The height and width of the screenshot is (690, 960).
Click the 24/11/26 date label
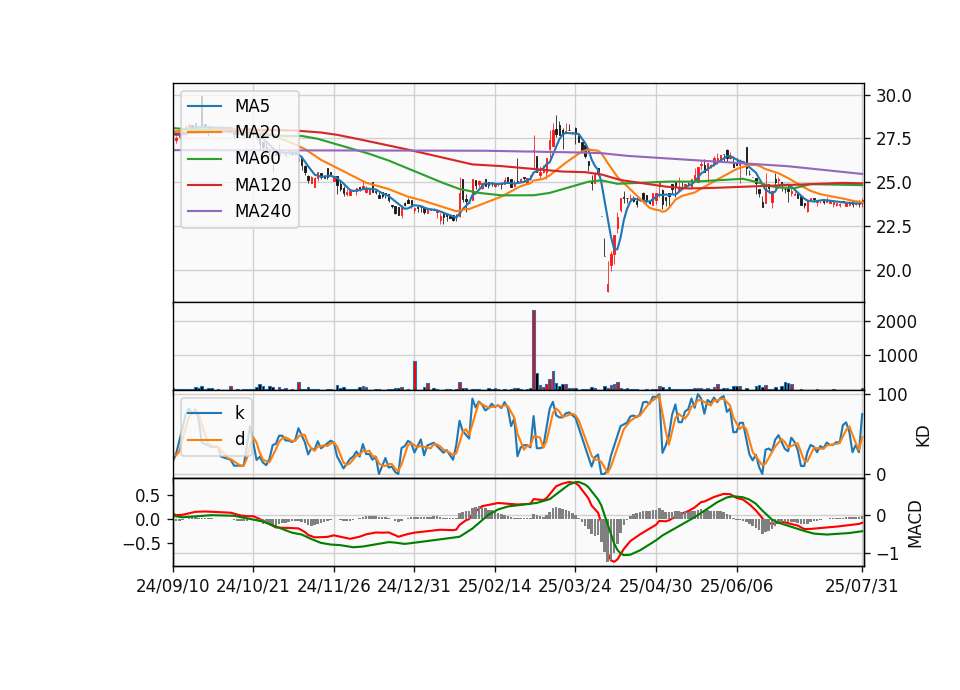pos(334,586)
